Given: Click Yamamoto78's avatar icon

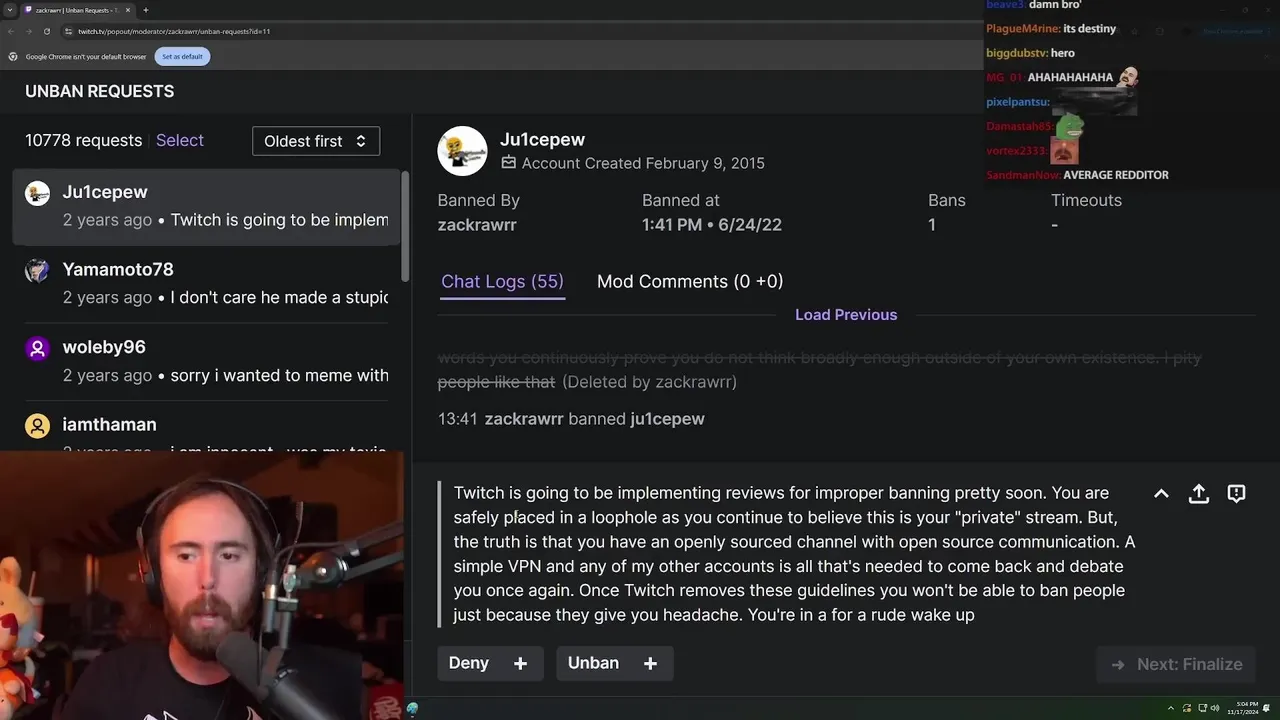Looking at the screenshot, I should (37, 271).
